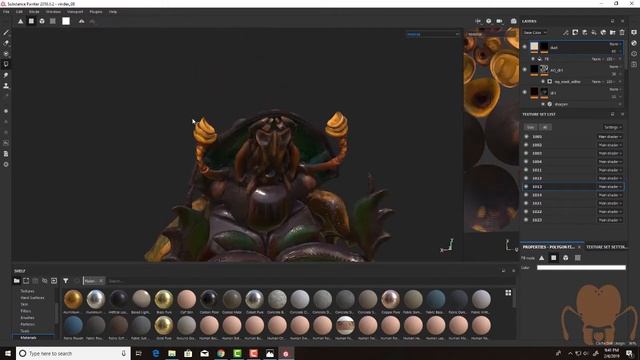Open Main shader dropdown for set 1013
The image size is (640, 360).
(x=610, y=187)
